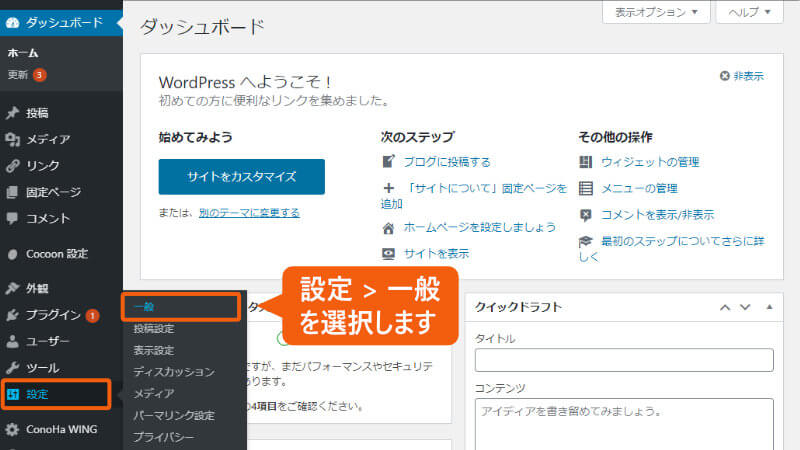This screenshot has height=450, width=800.
Task: Click the gear icon beside ConoHa WING
Action: (x=12, y=430)
